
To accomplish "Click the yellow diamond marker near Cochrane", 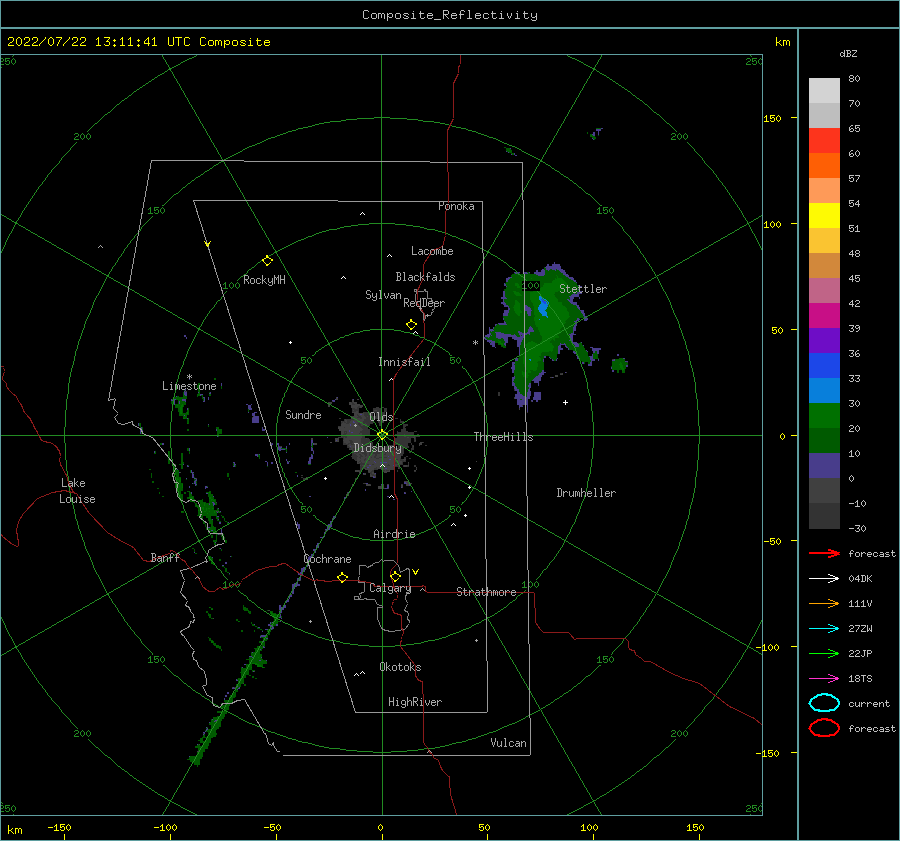I will [x=342, y=577].
